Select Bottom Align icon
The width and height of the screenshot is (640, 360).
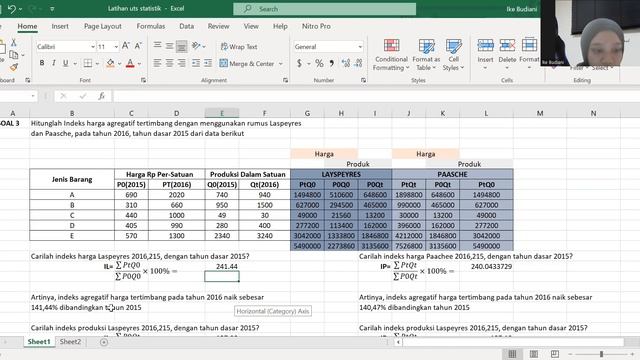[182, 46]
